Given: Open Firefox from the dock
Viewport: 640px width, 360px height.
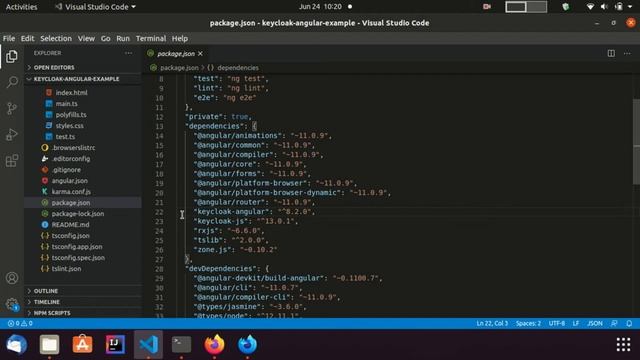Looking at the screenshot, I should point(214,344).
